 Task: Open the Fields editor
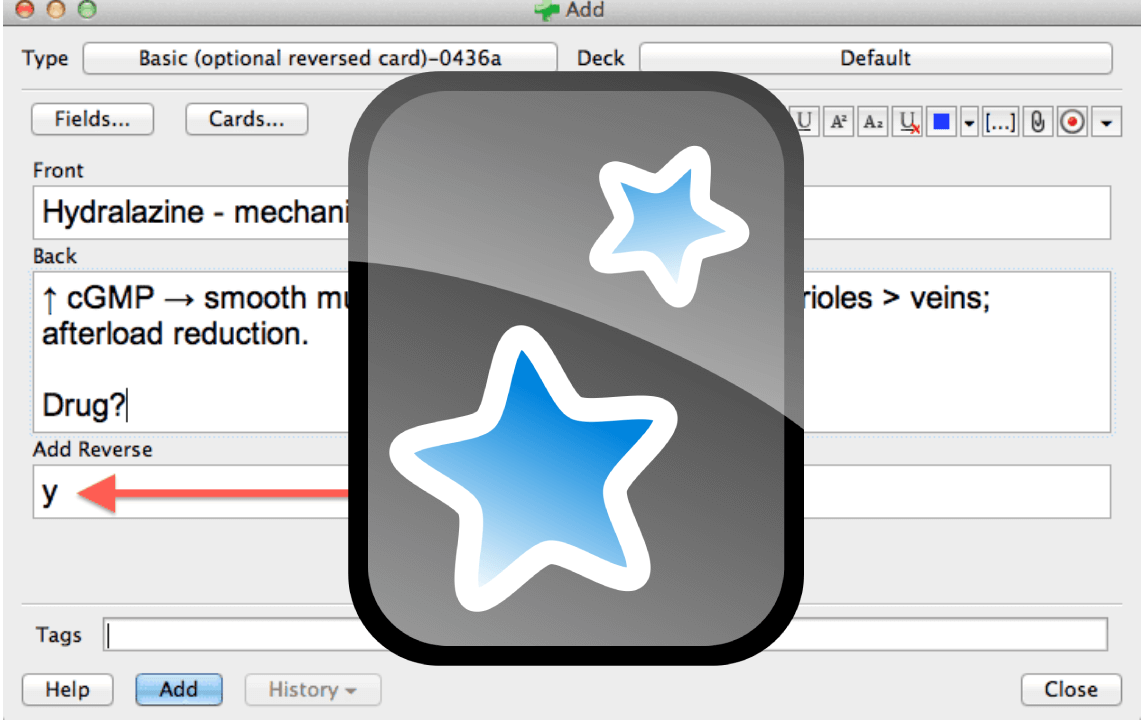coord(92,119)
